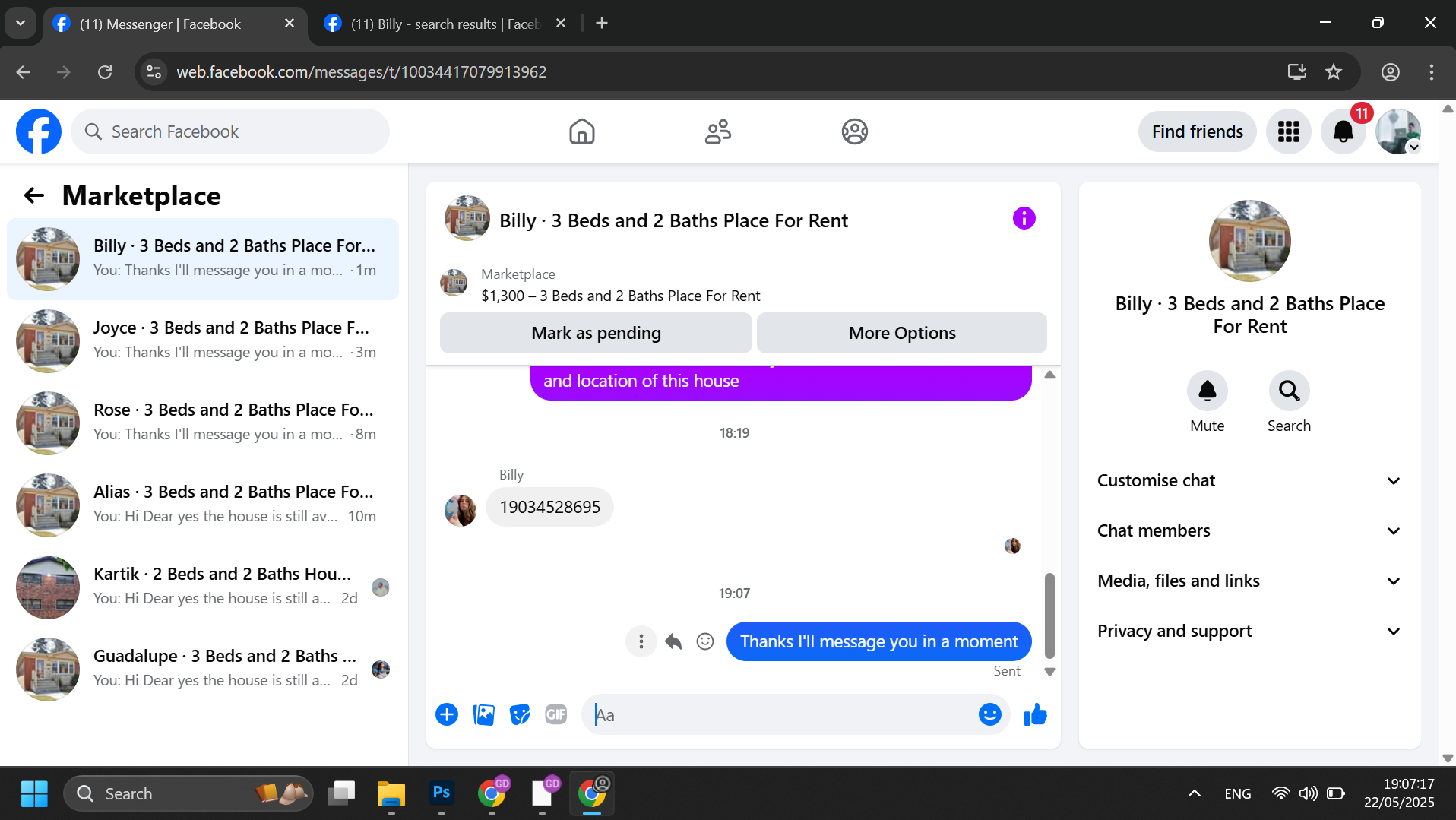This screenshot has height=820, width=1456.
Task: Click More Options button
Action: pos(902,333)
